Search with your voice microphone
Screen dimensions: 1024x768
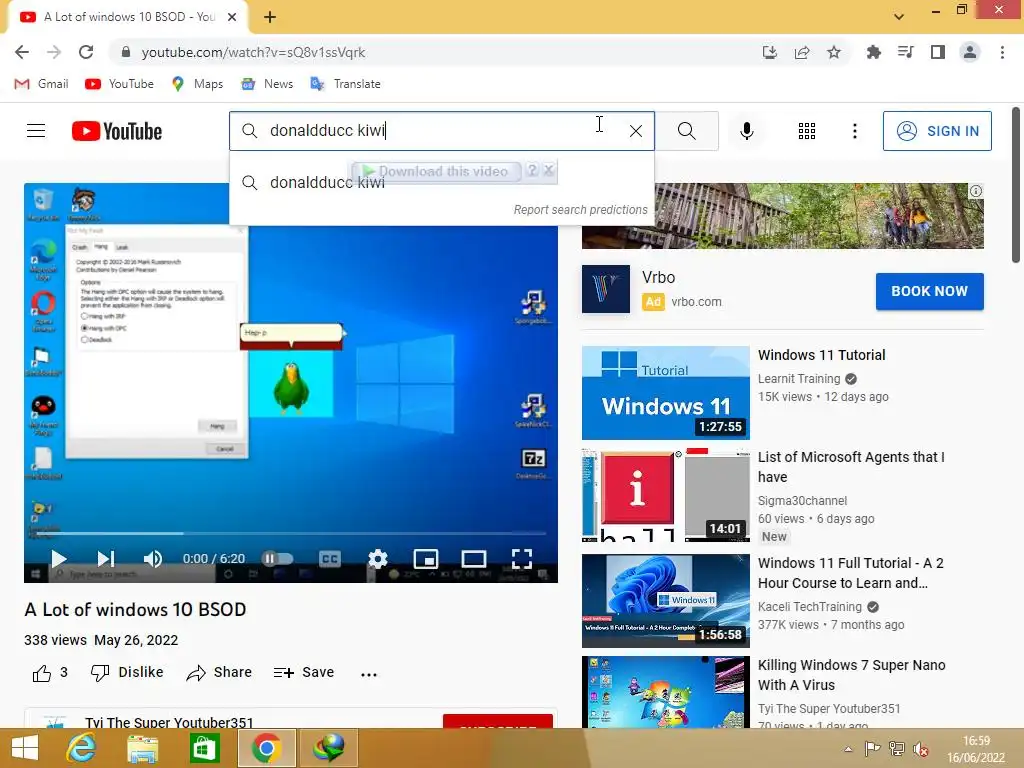coord(747,131)
